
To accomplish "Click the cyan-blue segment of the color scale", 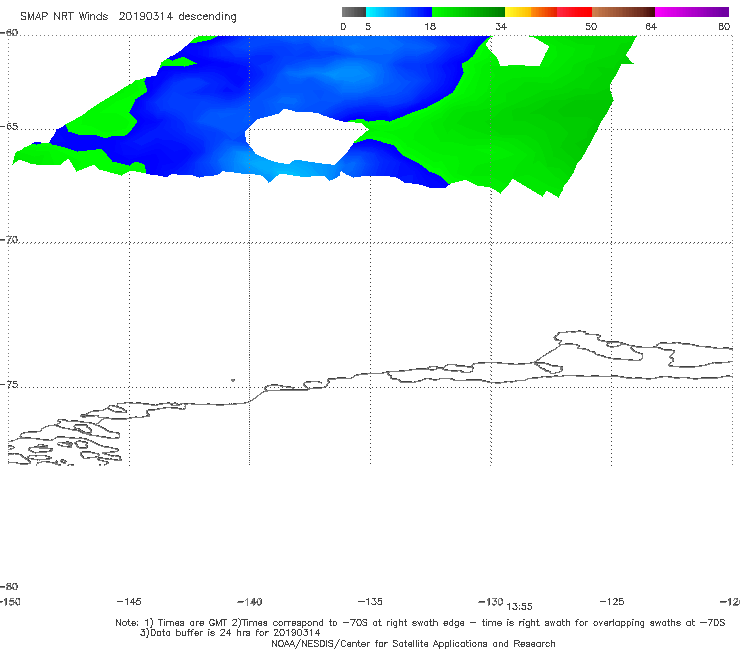I will pyautogui.click(x=399, y=12).
